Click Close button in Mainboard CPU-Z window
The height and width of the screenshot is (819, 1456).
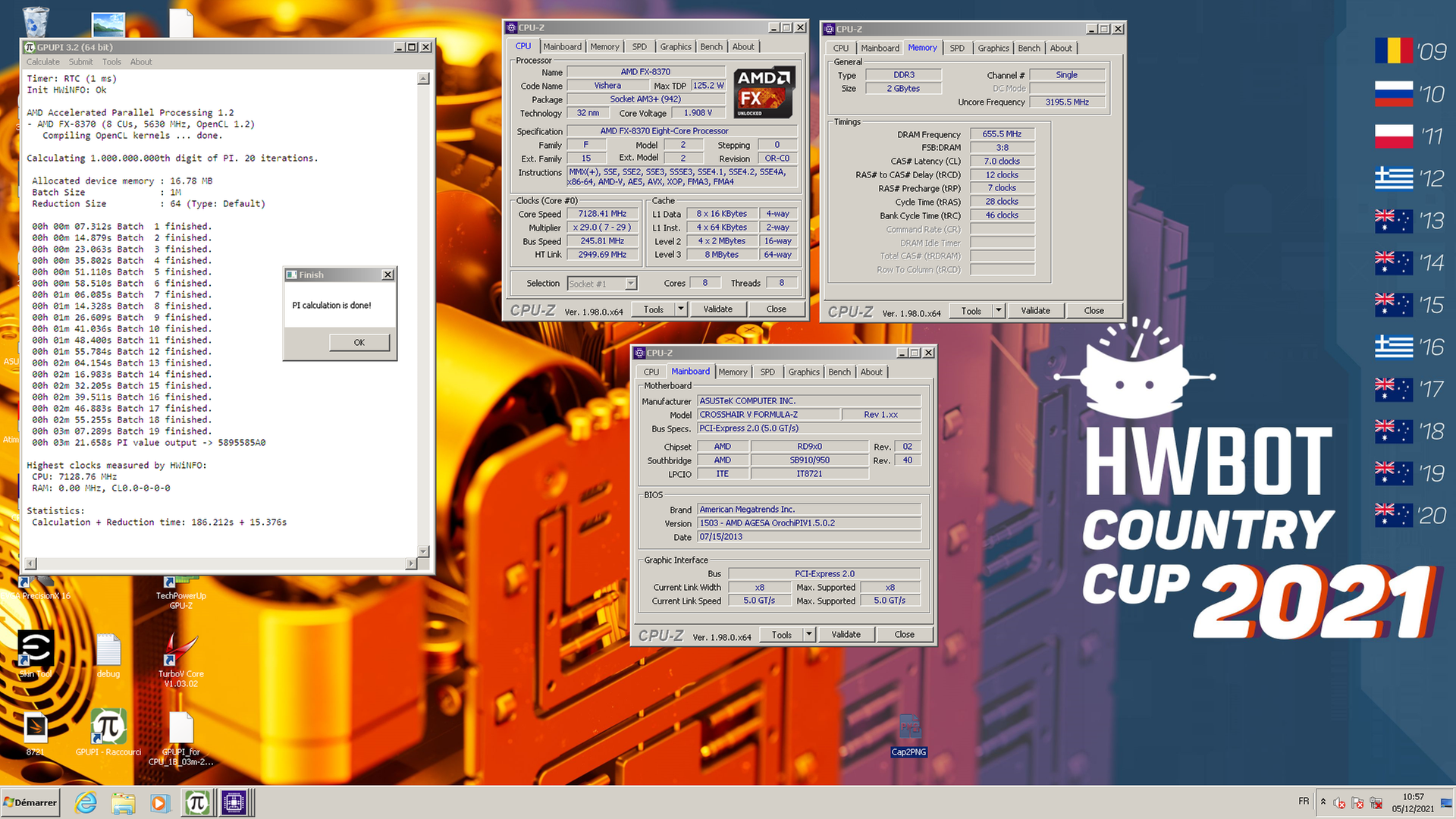(x=904, y=634)
